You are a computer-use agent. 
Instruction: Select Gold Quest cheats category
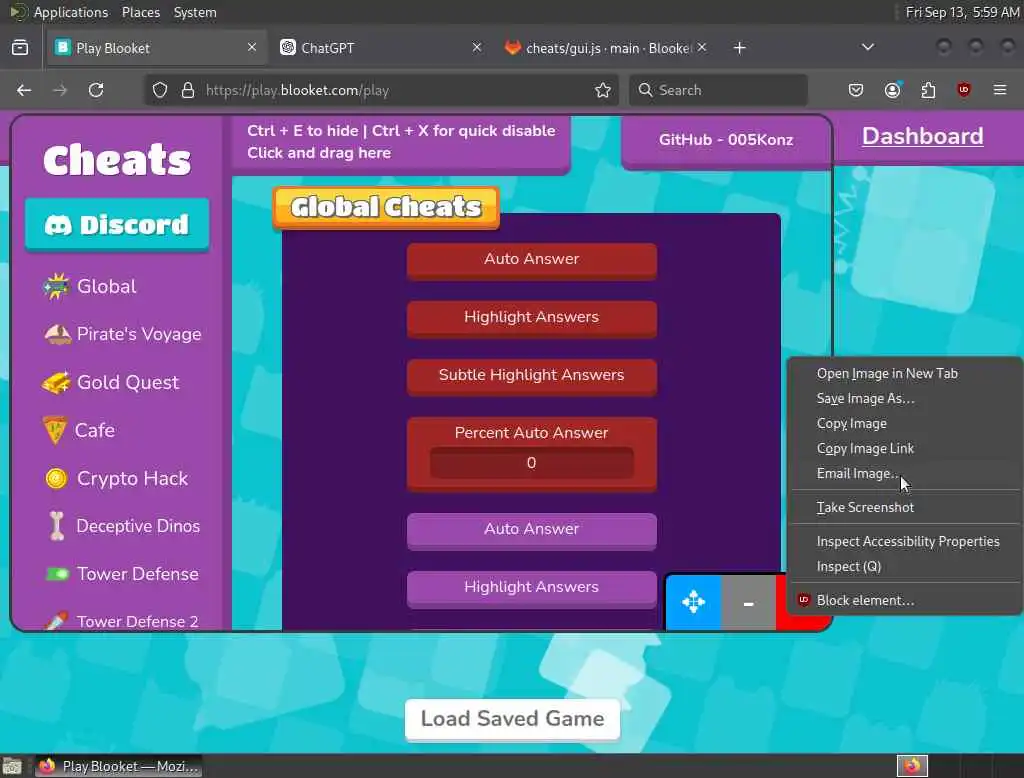click(111, 382)
